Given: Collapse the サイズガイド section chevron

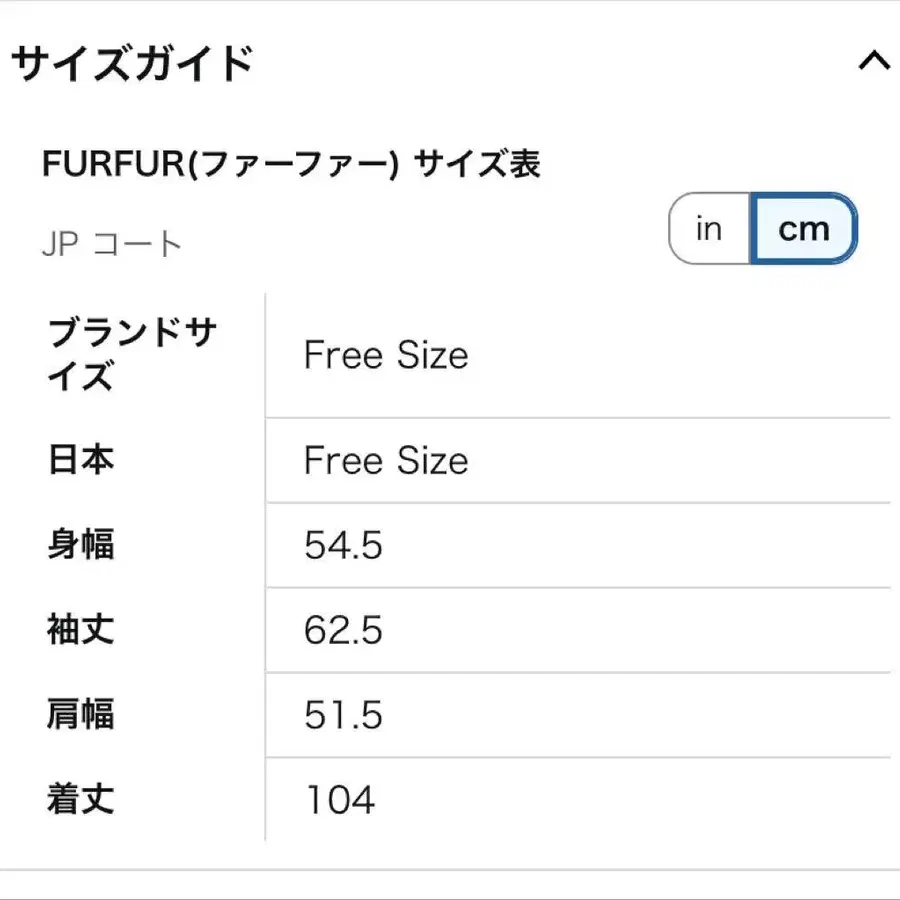Looking at the screenshot, I should (x=873, y=62).
